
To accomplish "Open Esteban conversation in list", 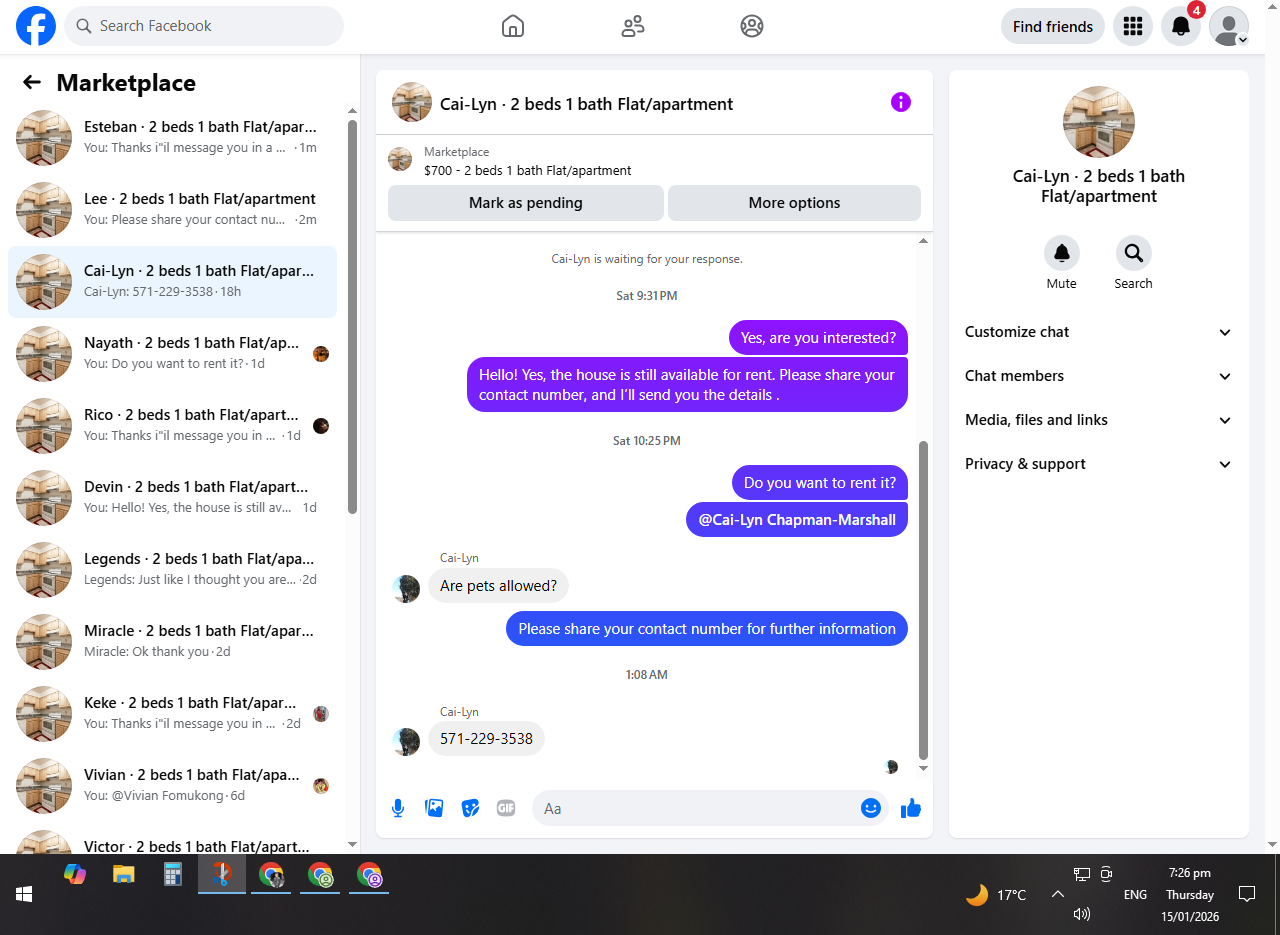I will tap(172, 138).
